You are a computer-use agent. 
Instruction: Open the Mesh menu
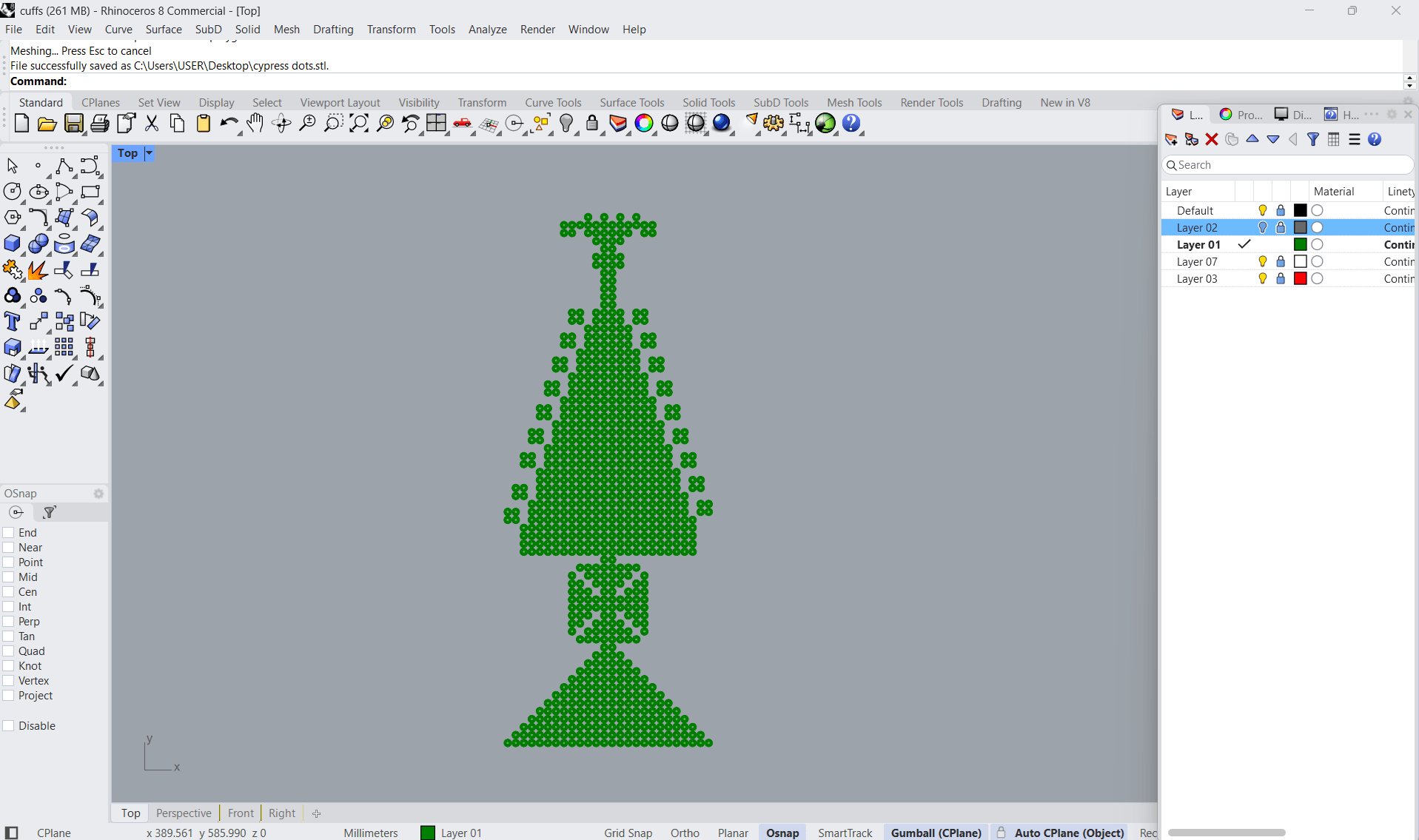[x=286, y=30]
